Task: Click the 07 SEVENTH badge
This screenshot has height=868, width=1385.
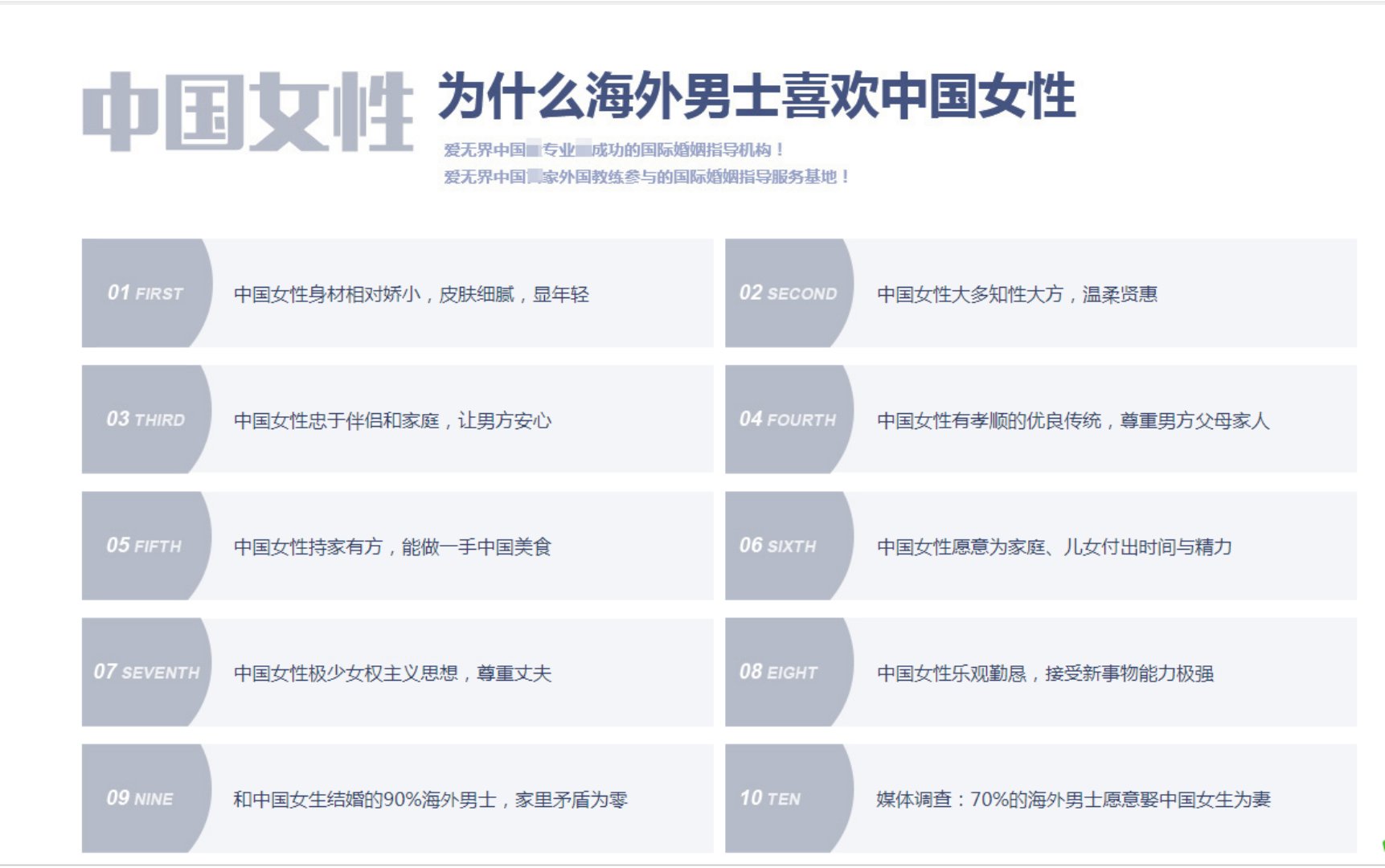Action: click(x=146, y=672)
